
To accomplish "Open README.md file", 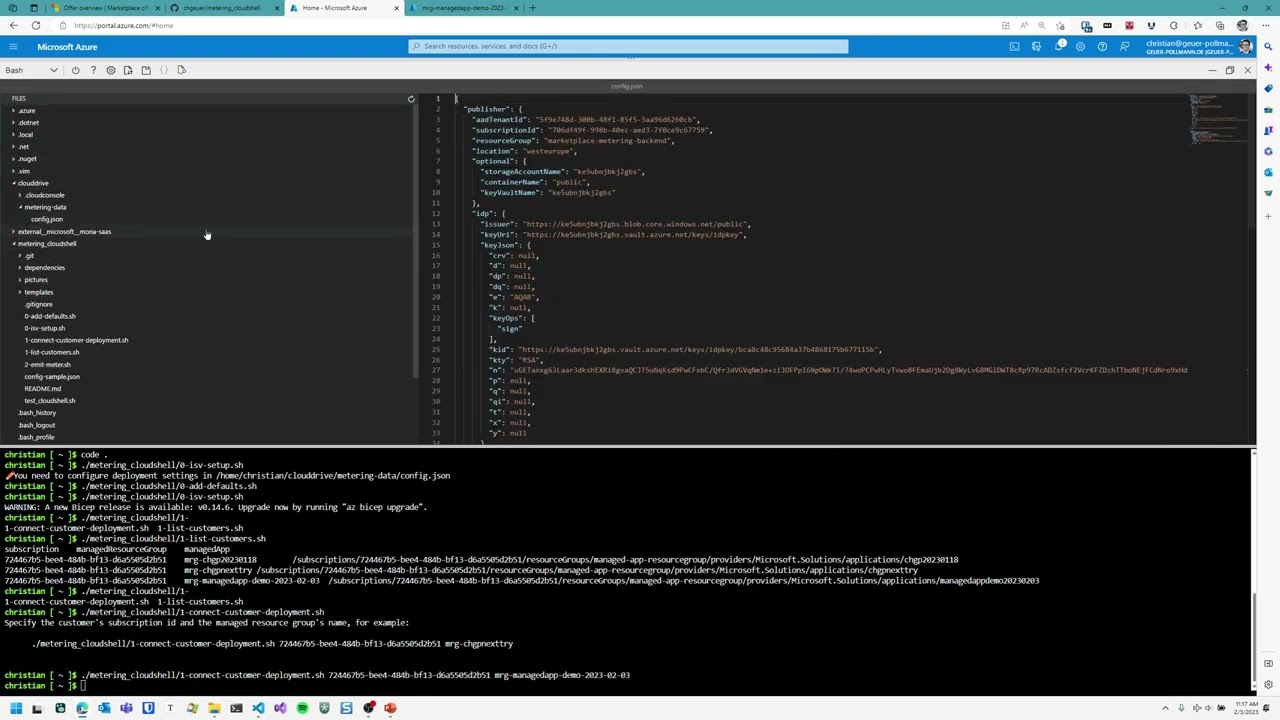I will [42, 389].
